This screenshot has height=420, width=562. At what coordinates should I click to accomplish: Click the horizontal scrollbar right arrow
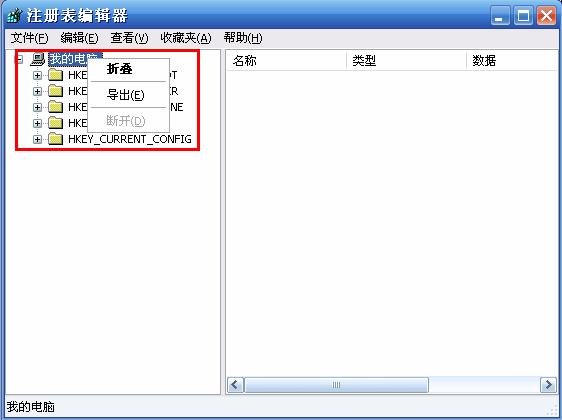(548, 385)
